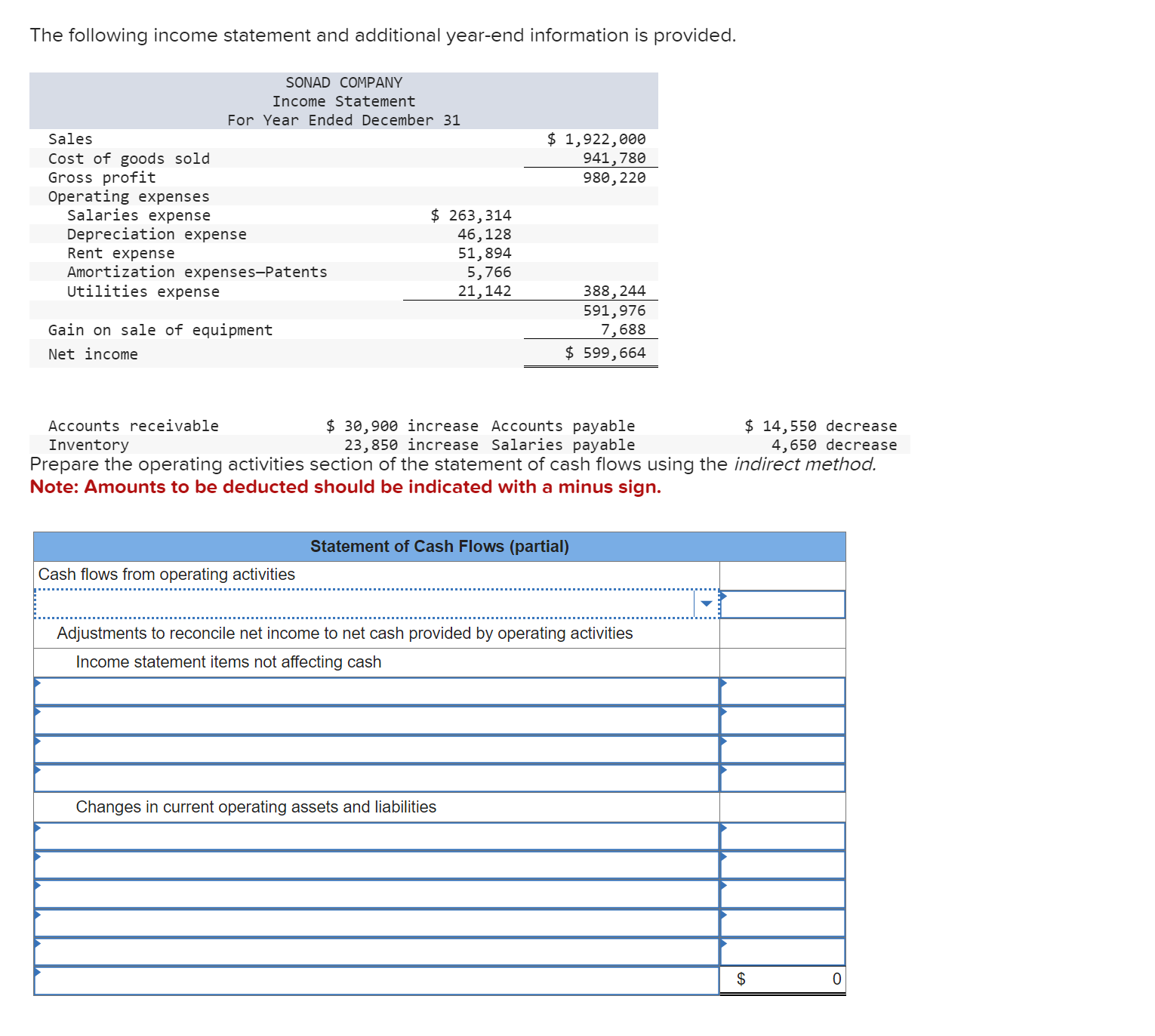The width and height of the screenshot is (1155, 1036).
Task: Click Inventory 23,850 increase
Action: [411, 445]
